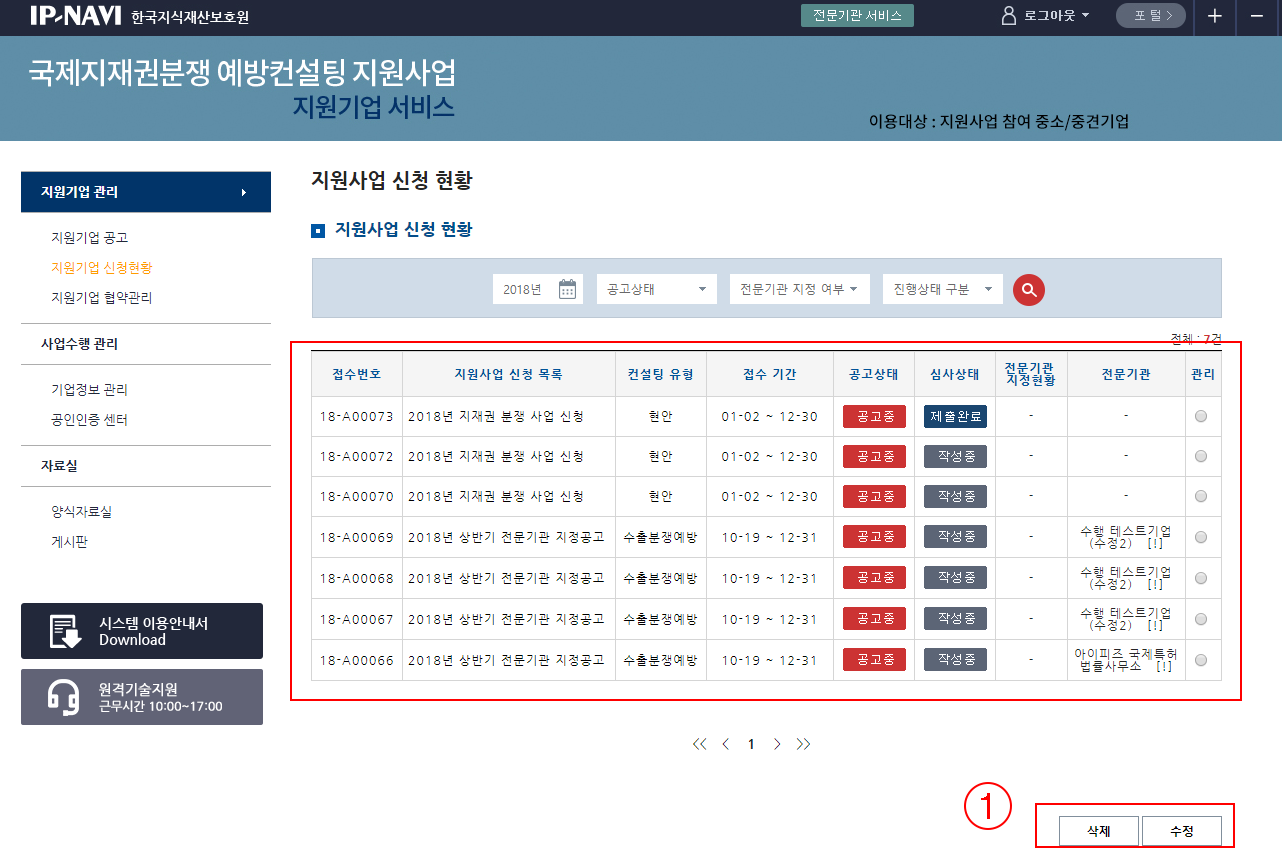
Task: Download the system usage guide
Action: [x=142, y=631]
